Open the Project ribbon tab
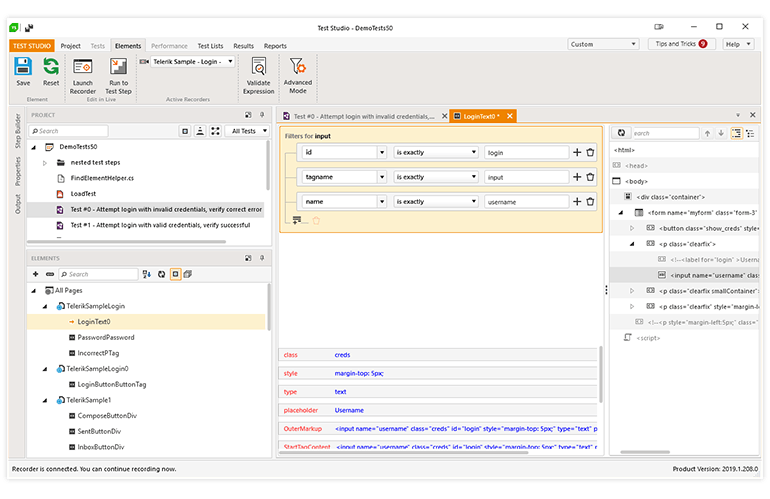The width and height of the screenshot is (770, 499). click(x=70, y=46)
